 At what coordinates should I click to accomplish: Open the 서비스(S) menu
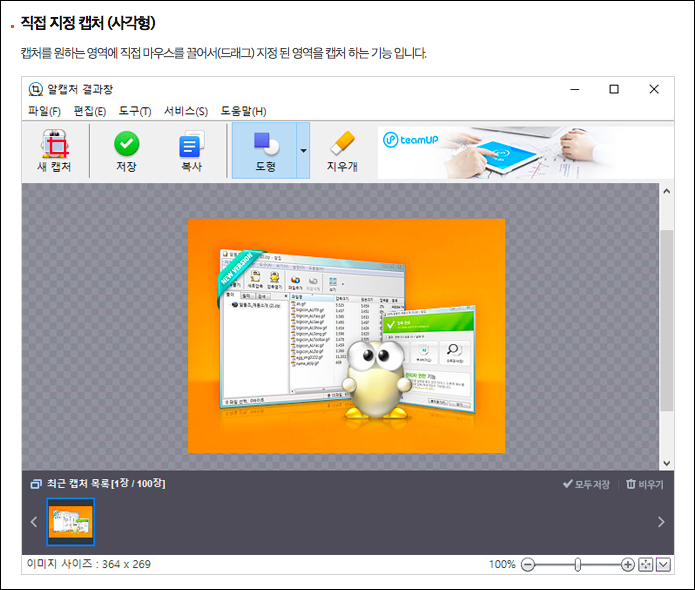(186, 111)
